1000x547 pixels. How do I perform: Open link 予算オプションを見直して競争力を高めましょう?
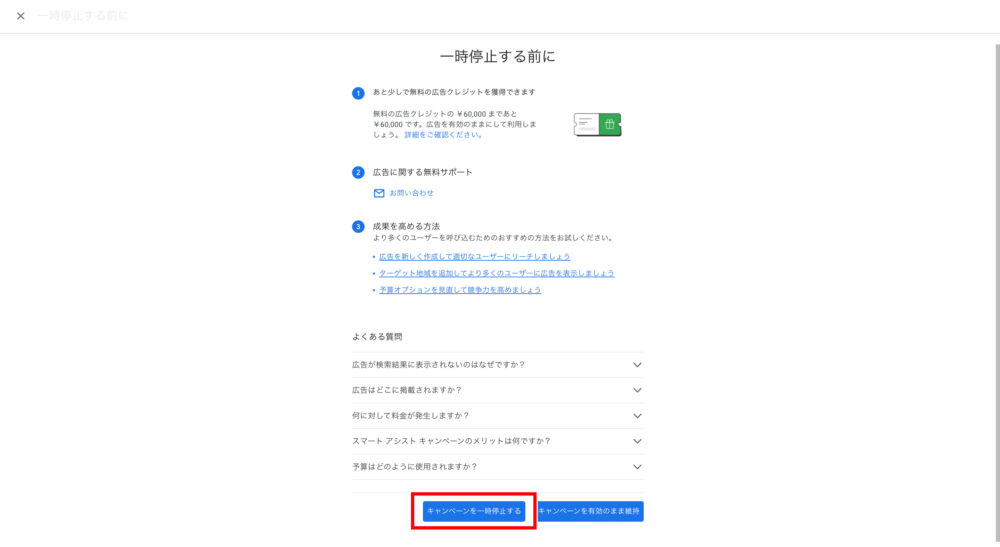460,289
